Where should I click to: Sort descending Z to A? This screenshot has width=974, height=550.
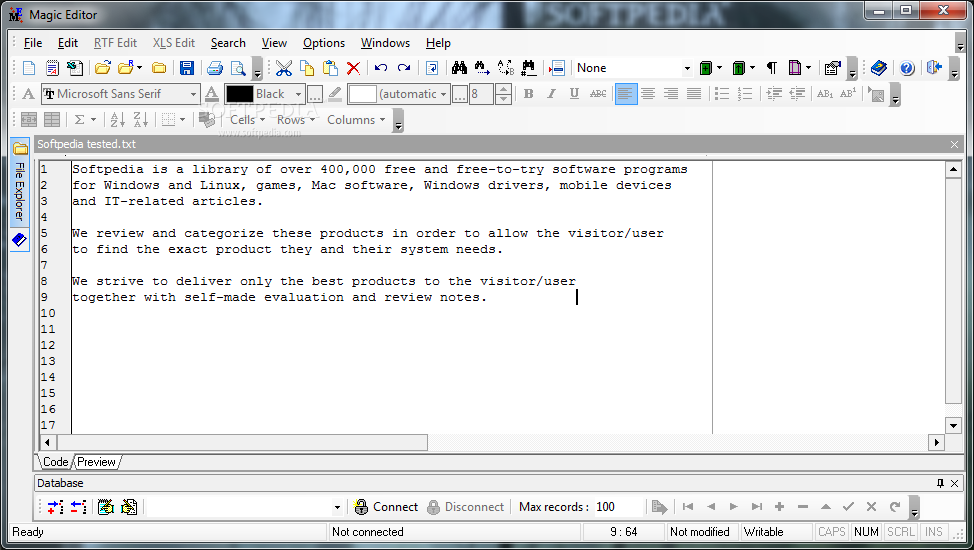(140, 120)
